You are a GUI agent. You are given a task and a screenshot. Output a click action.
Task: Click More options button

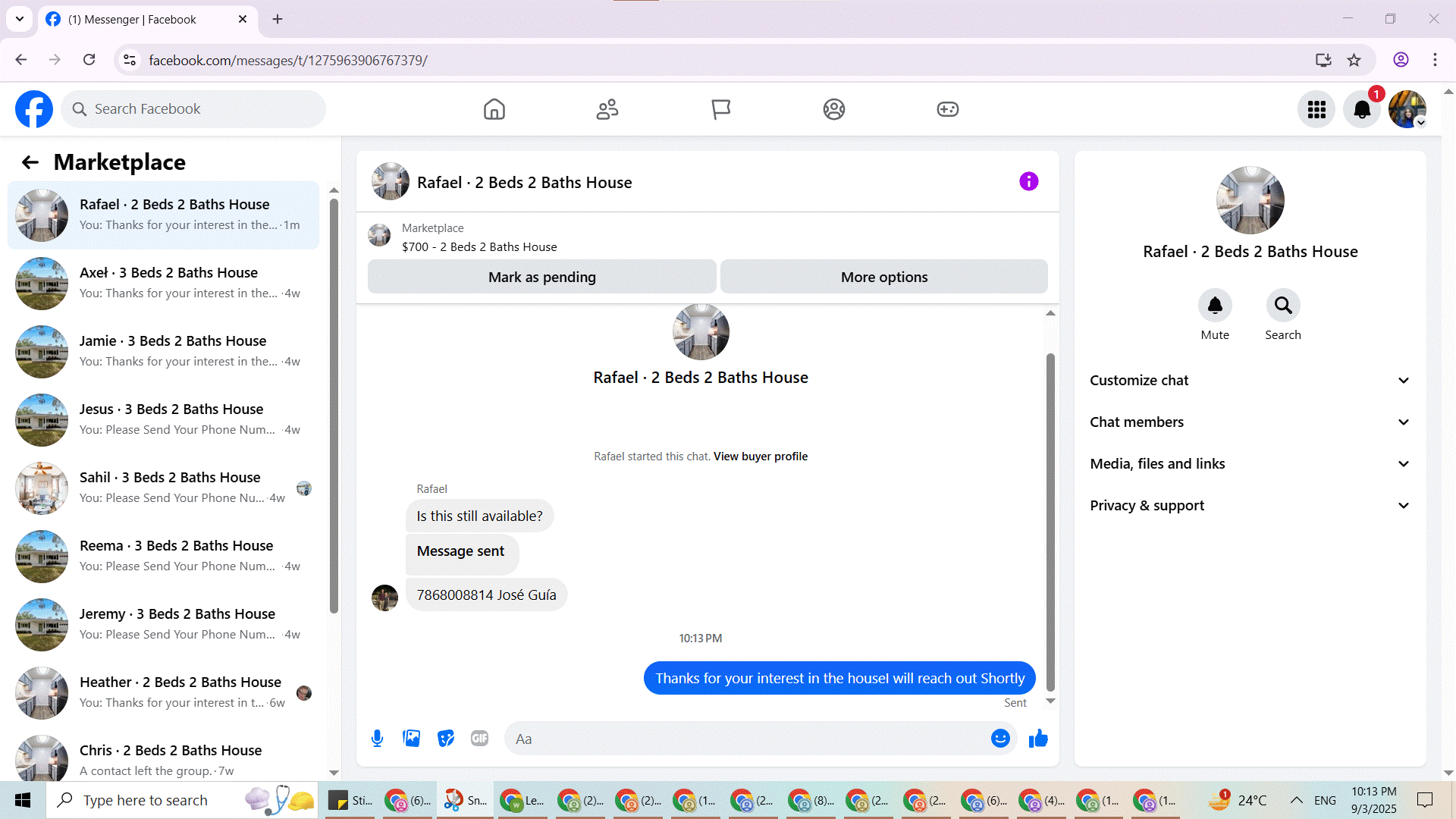884,277
